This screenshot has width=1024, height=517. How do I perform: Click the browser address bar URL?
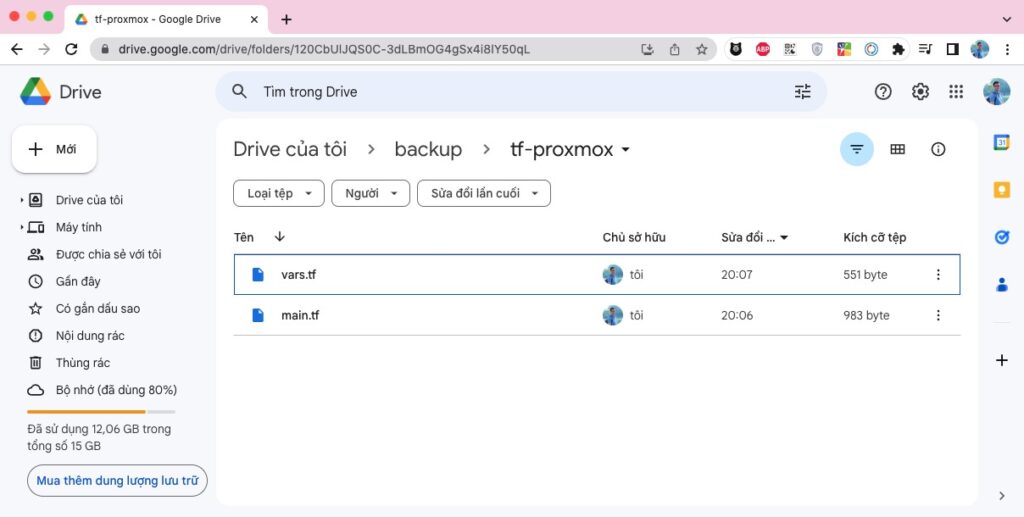(324, 50)
